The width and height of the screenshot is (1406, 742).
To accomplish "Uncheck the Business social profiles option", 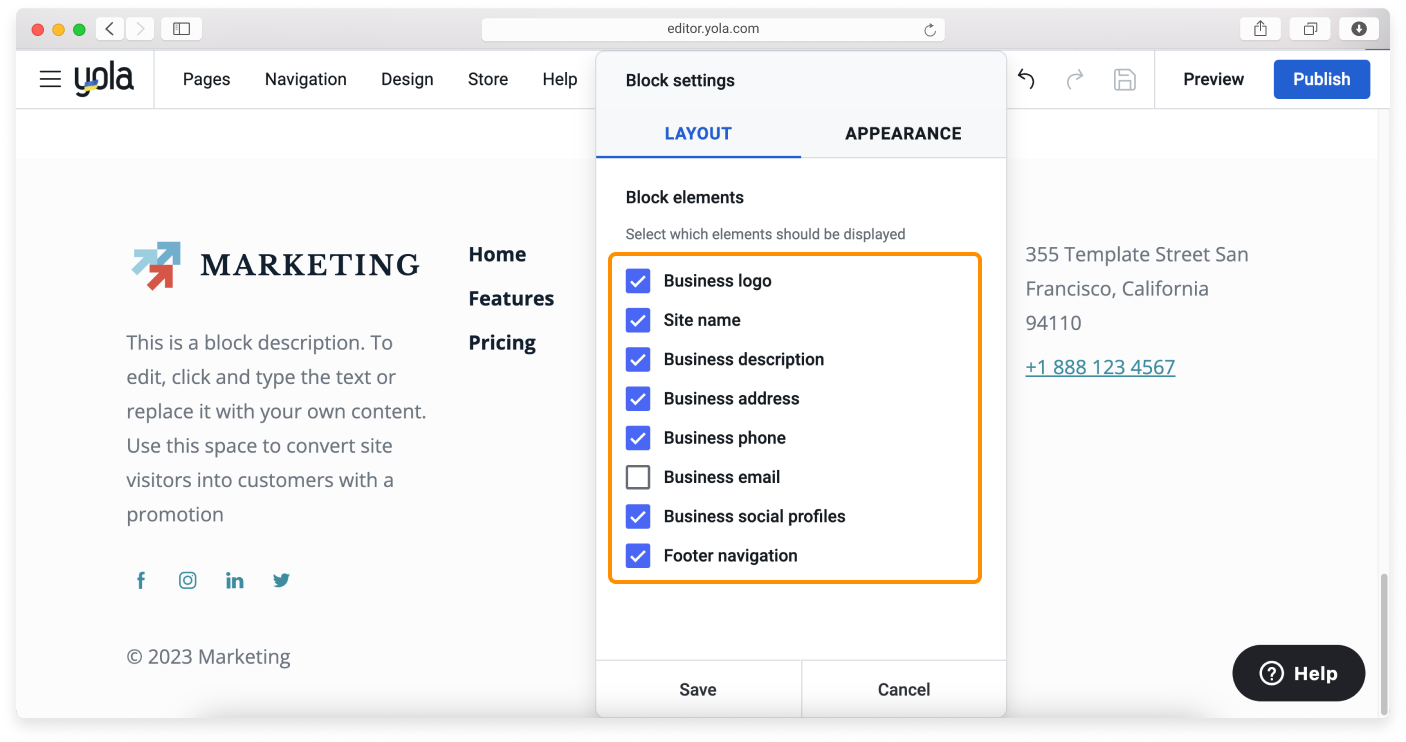I will click(638, 516).
